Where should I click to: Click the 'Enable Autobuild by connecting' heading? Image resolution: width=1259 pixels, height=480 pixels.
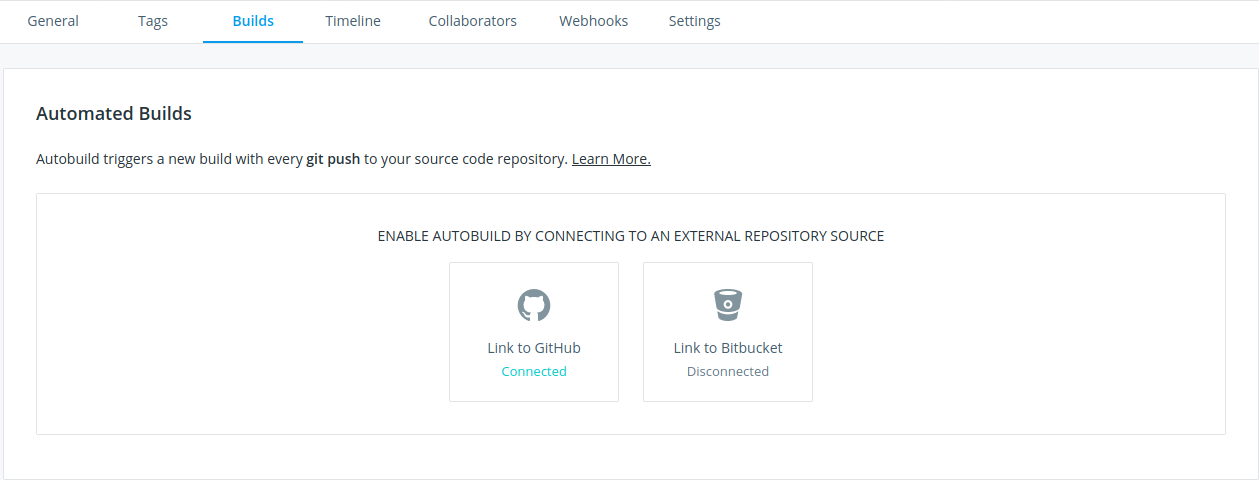click(x=631, y=236)
